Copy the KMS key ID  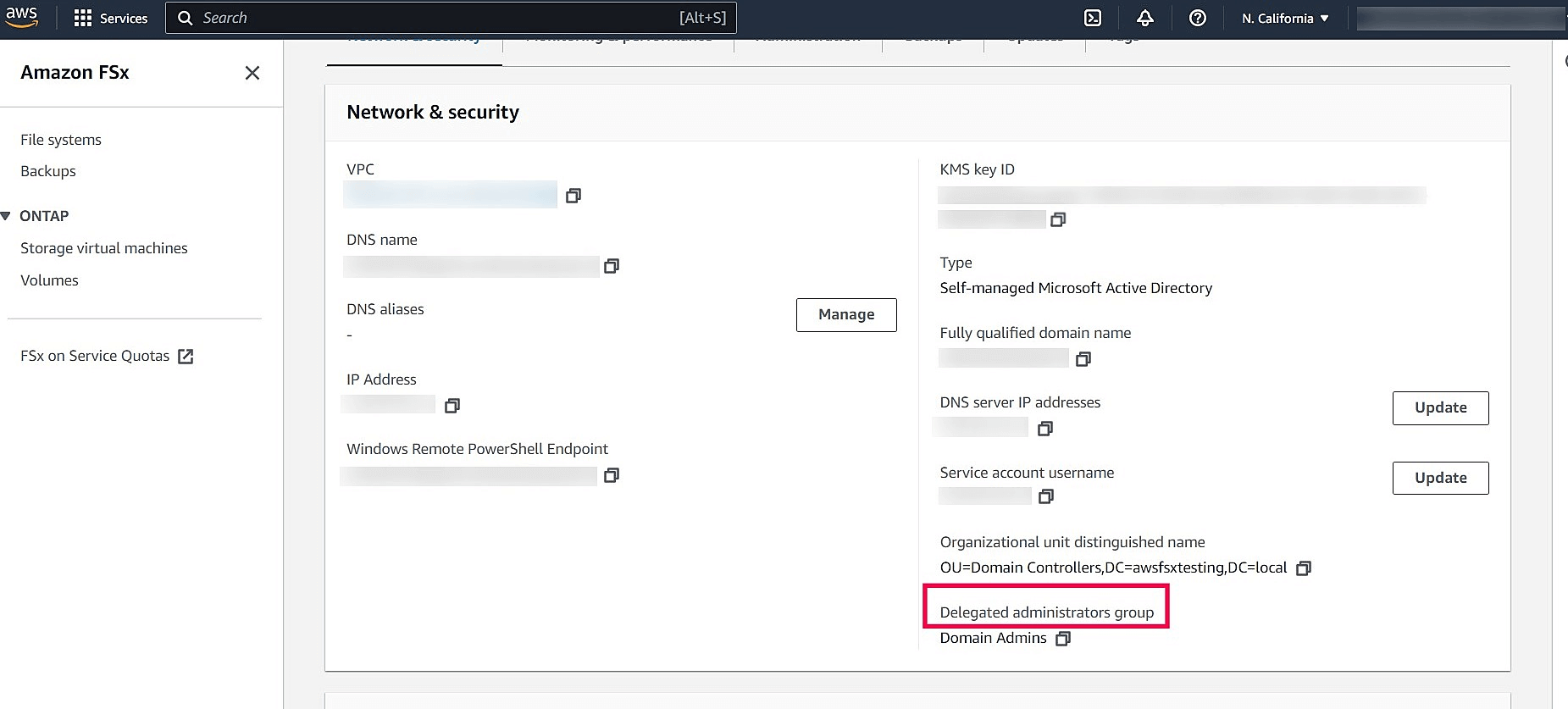click(1057, 219)
